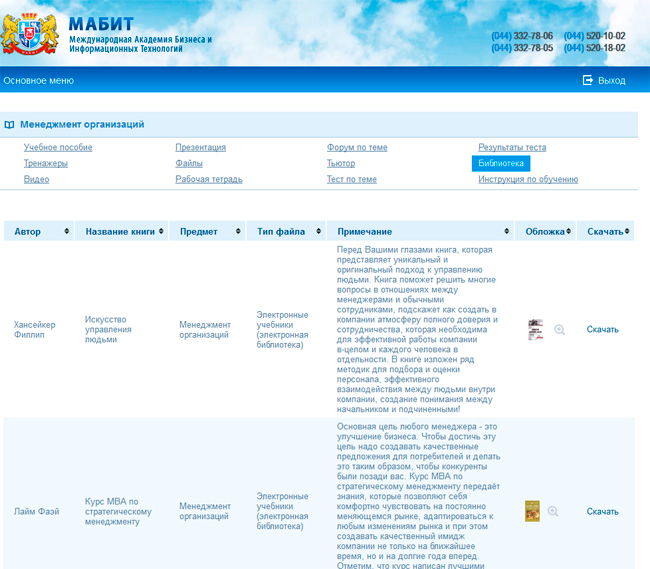Sort table by Автор column

point(38,231)
